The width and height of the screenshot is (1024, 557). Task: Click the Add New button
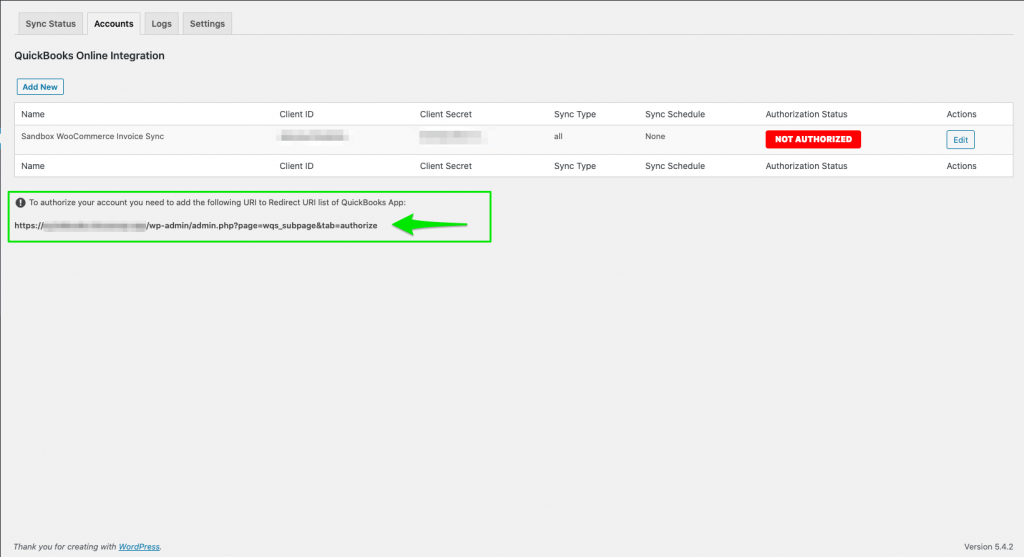click(40, 87)
